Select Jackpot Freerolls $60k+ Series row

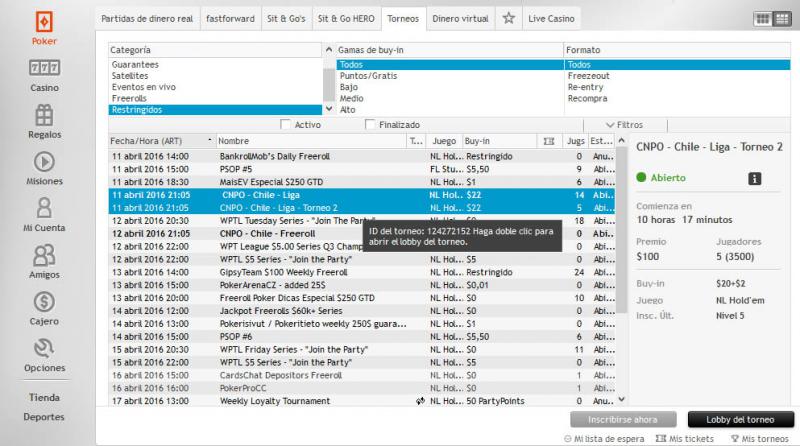coord(362,311)
